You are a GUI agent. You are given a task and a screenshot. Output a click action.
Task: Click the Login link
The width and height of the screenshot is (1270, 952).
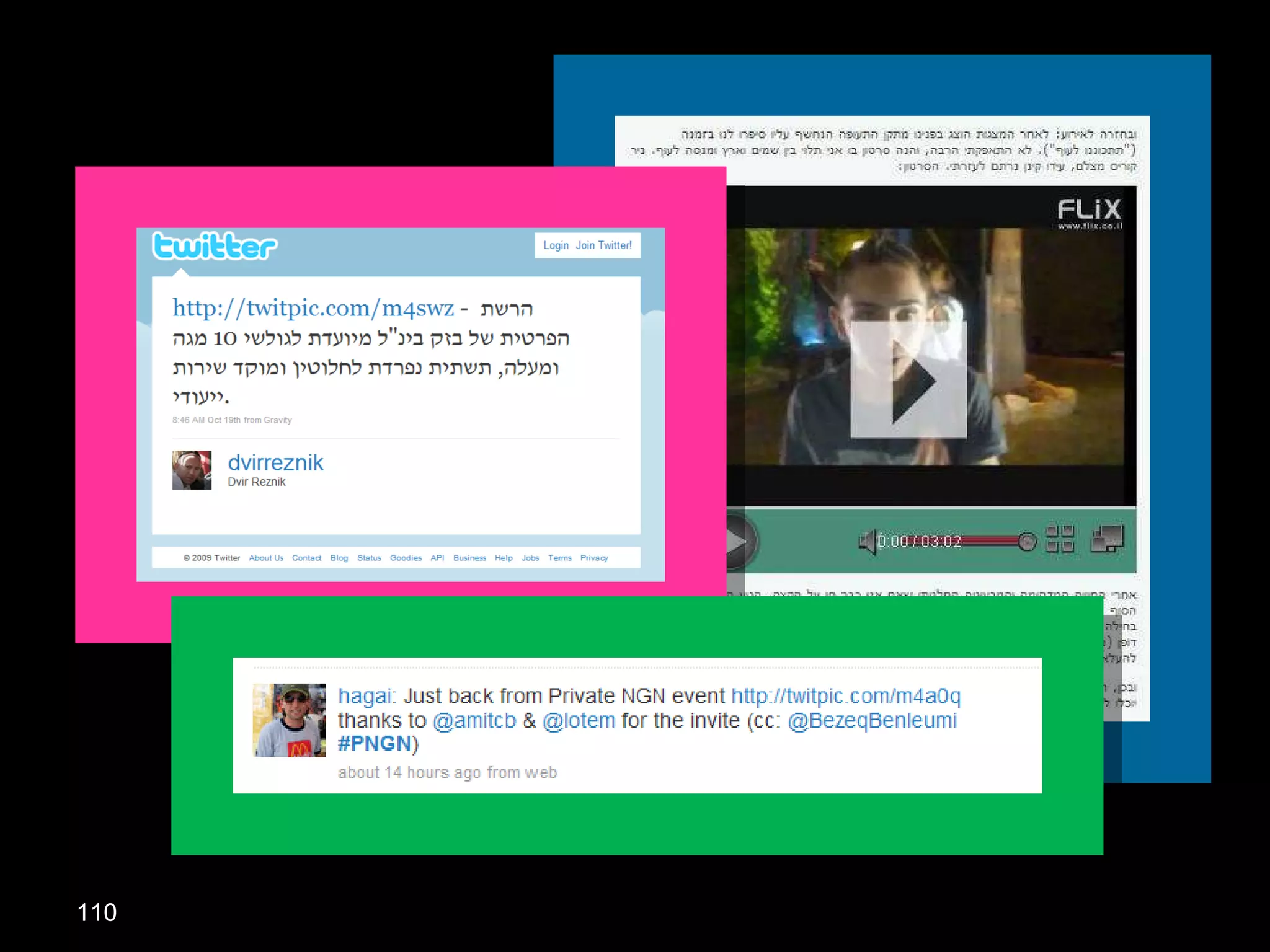(x=556, y=245)
